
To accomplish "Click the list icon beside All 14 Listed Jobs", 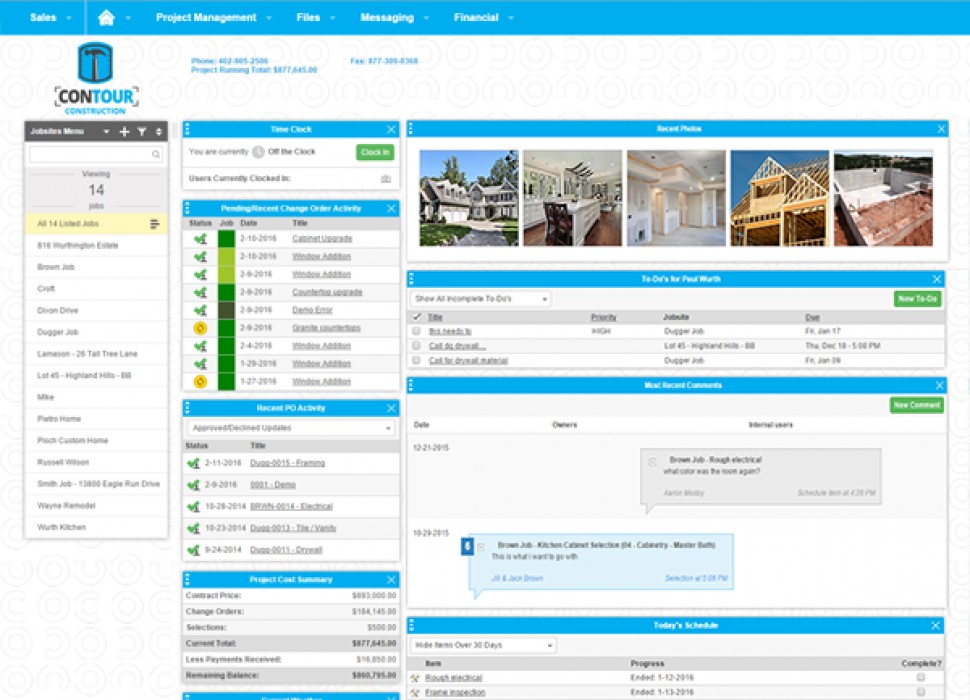I will coord(155,224).
